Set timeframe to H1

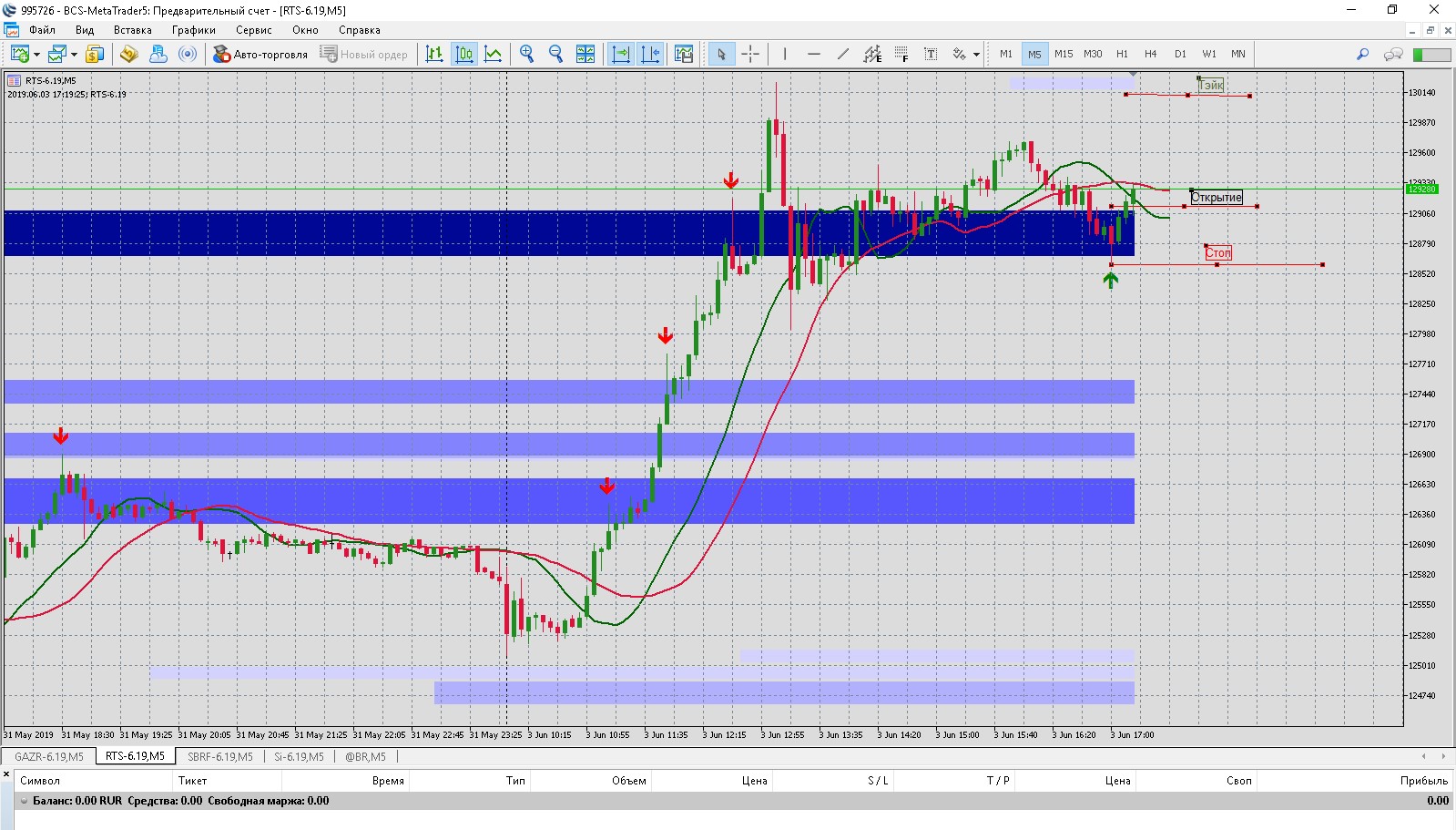[1122, 55]
